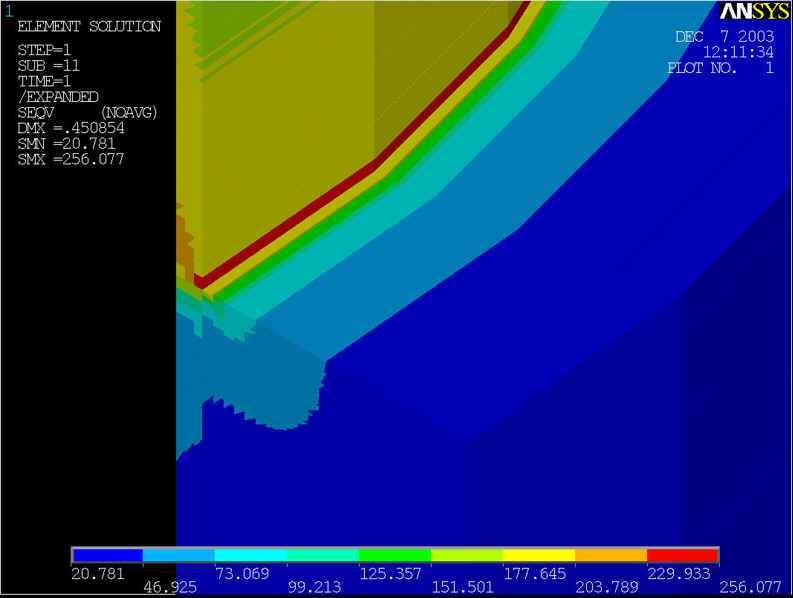Select the yellow legend color segment
This screenshot has width=793, height=598.
pos(539,554)
